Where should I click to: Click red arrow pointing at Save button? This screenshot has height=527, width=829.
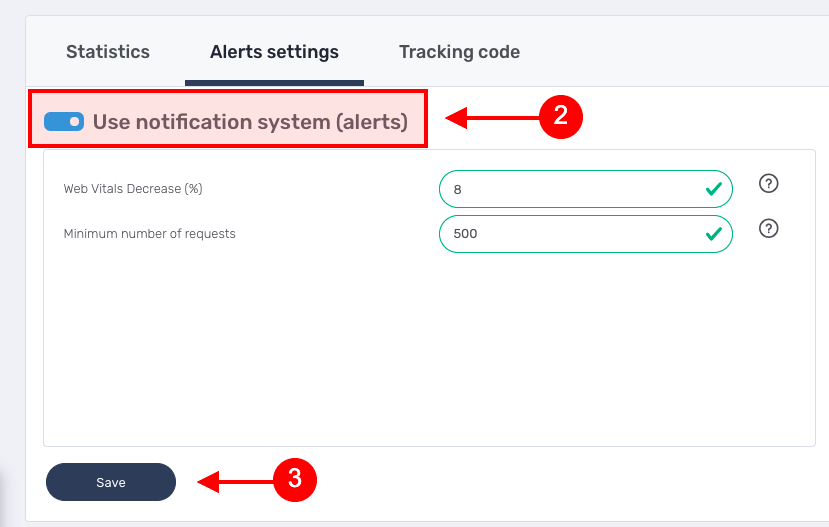[x=235, y=482]
